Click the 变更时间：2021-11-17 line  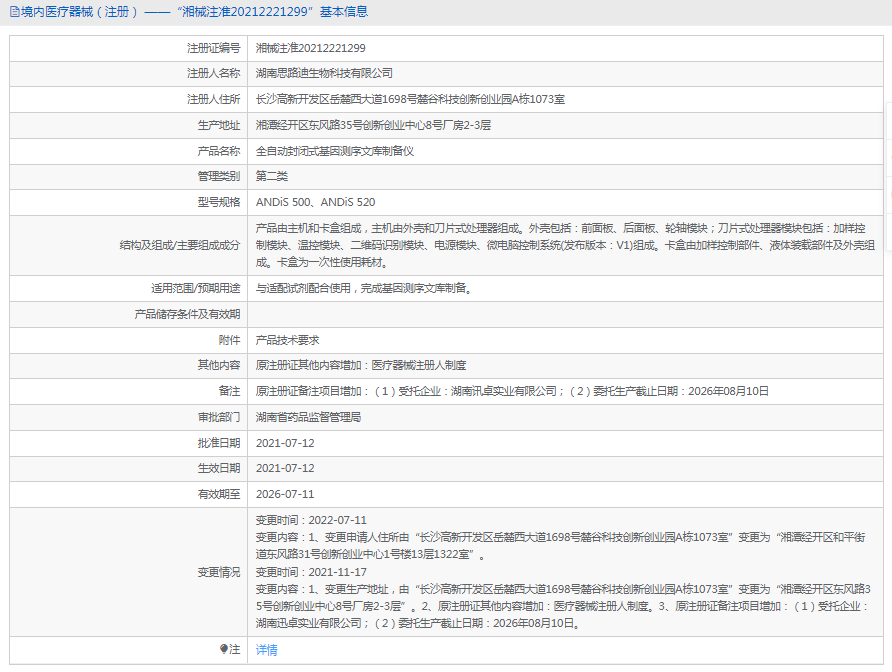pos(311,572)
